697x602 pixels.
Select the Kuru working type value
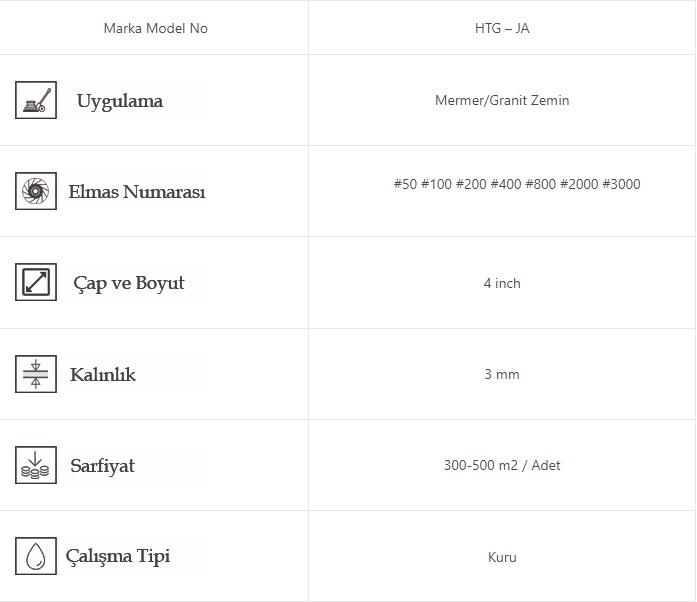tap(502, 557)
